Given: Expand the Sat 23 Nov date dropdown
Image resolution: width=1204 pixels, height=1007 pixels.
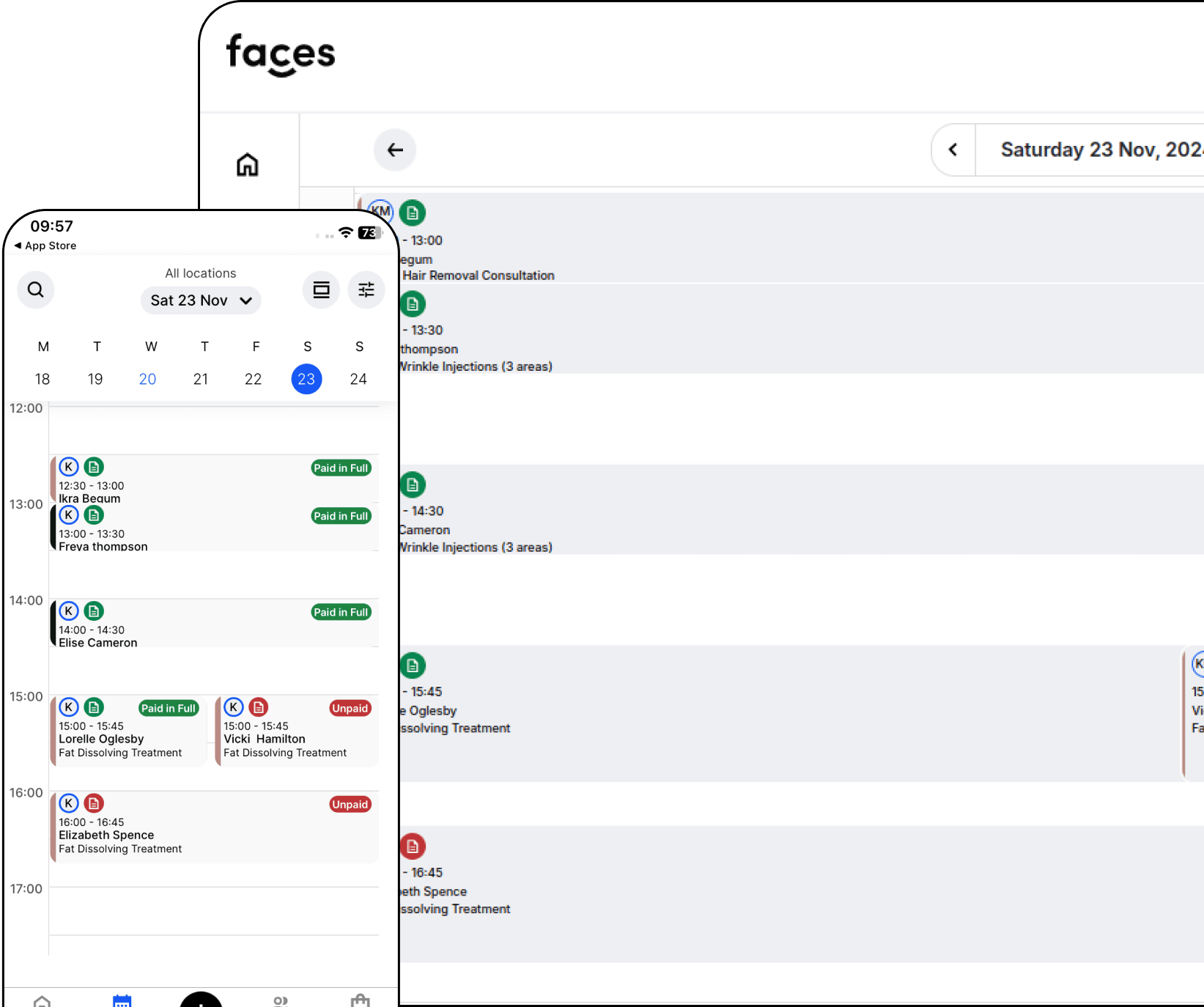Looking at the screenshot, I should 201,300.
